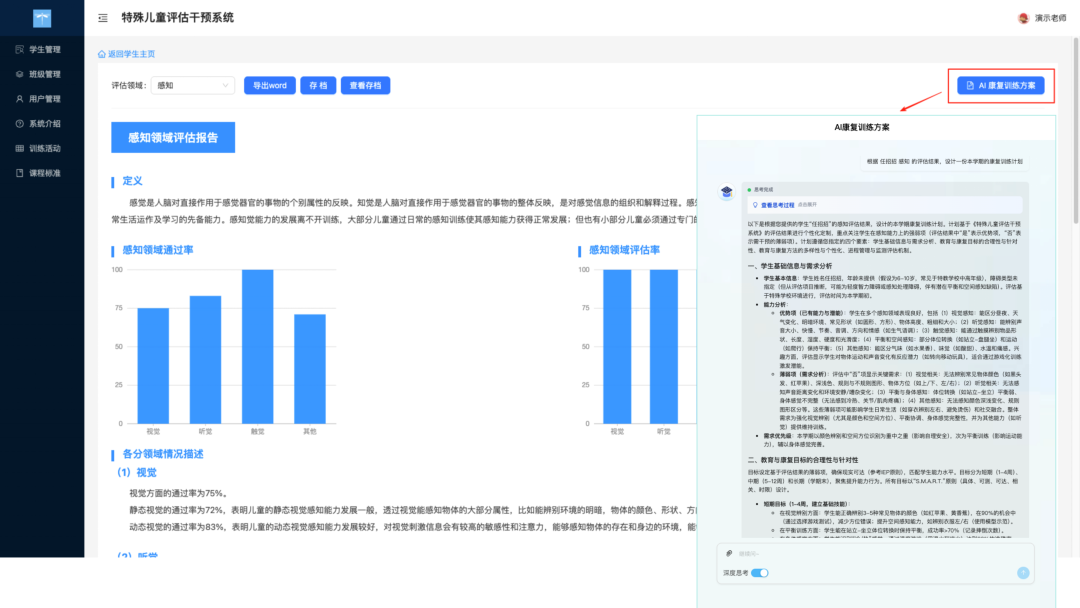Go to 训练活动 in the sidebar
The height and width of the screenshot is (608, 1080).
click(x=42, y=149)
